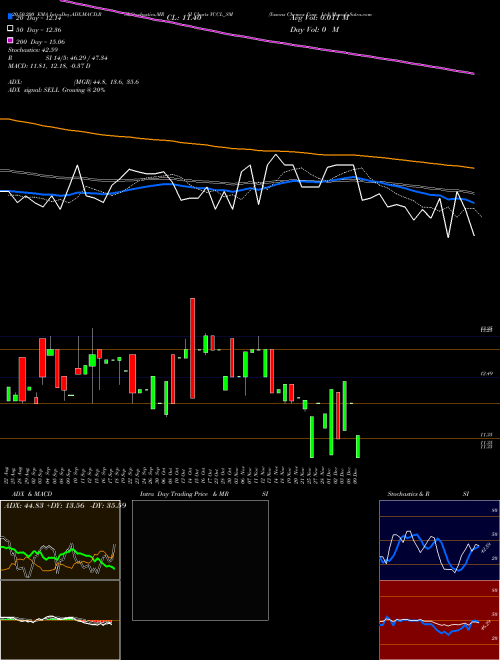Screen dimensions: 500x660
Task: Click the 'Intra Day Trading Price & MR' heading
Action: [184, 494]
